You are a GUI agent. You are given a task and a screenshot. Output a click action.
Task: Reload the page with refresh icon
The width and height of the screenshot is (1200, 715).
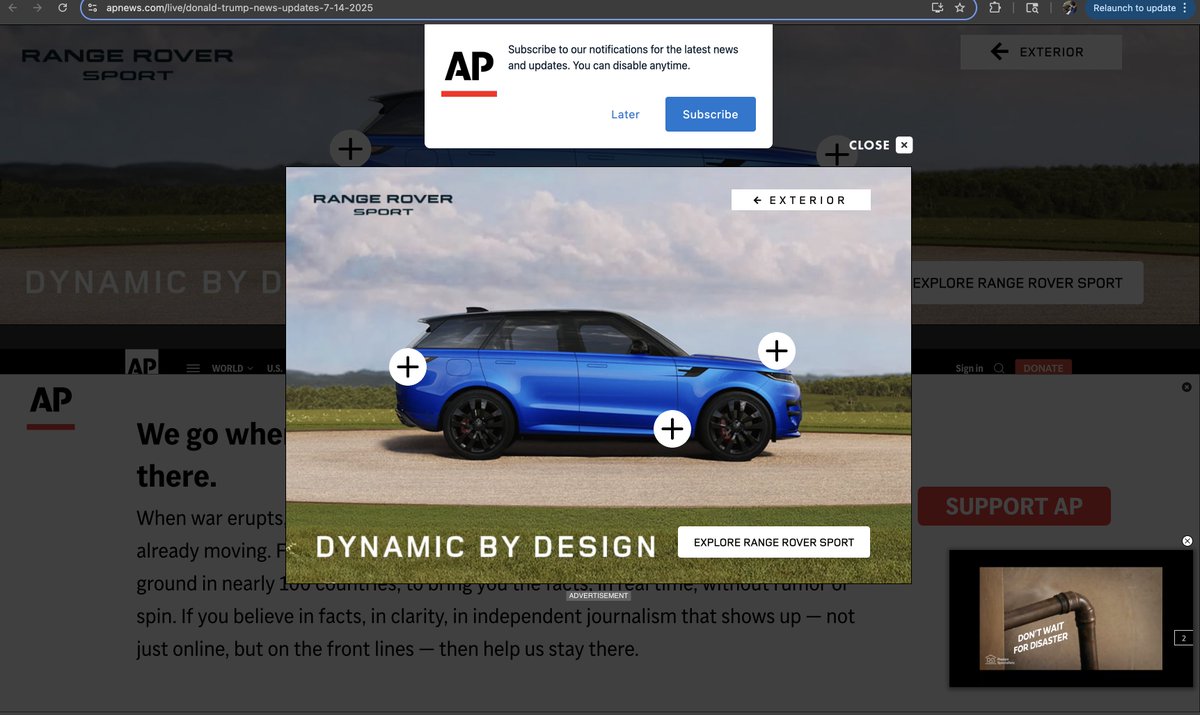(62, 8)
